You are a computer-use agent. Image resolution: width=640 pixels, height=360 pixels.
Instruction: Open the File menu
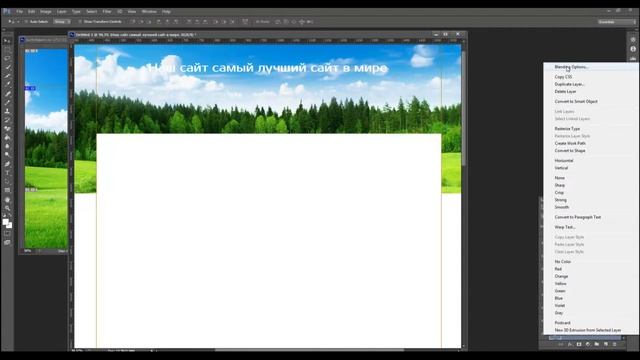click(19, 11)
